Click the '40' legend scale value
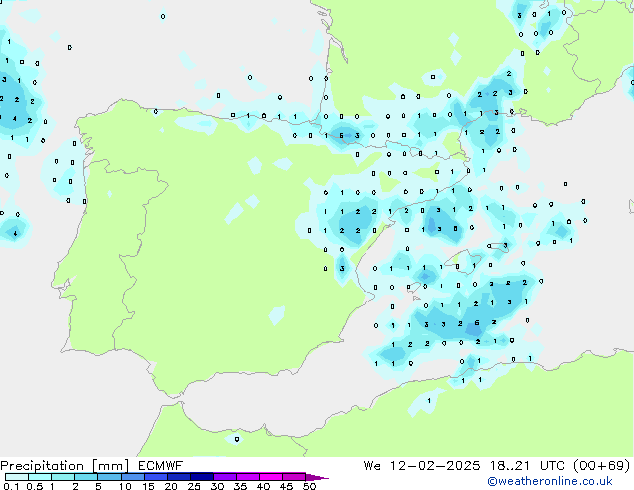Screen dimensions: 634x490 263,486
